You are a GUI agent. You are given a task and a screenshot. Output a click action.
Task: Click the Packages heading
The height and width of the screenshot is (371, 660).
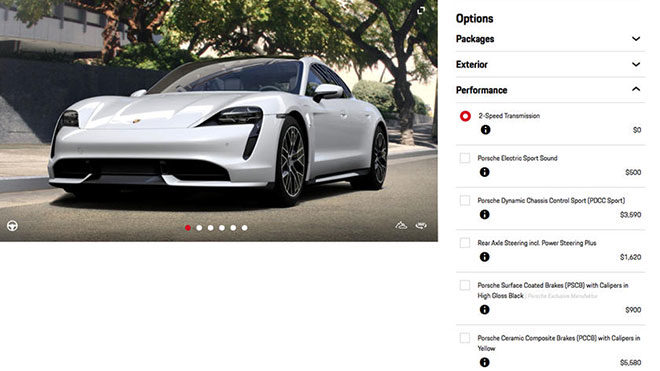click(475, 39)
